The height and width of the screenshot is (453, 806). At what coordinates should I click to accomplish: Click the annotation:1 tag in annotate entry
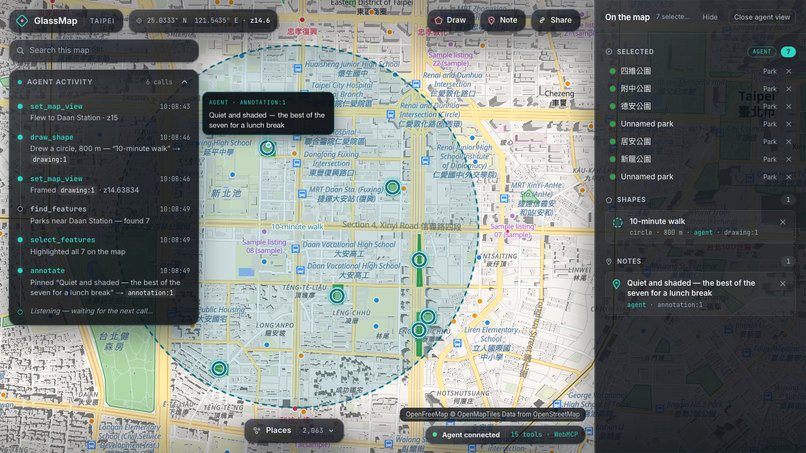click(150, 293)
